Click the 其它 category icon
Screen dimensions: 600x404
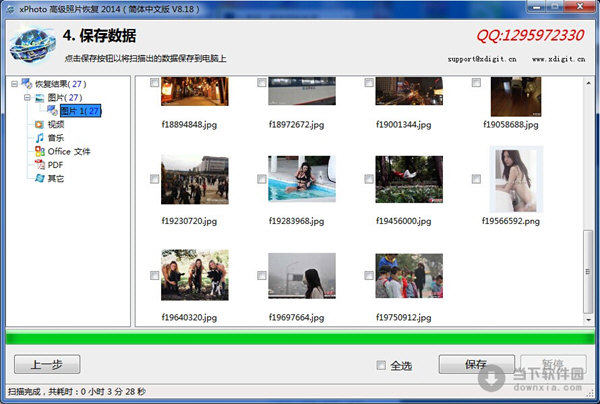coord(39,178)
